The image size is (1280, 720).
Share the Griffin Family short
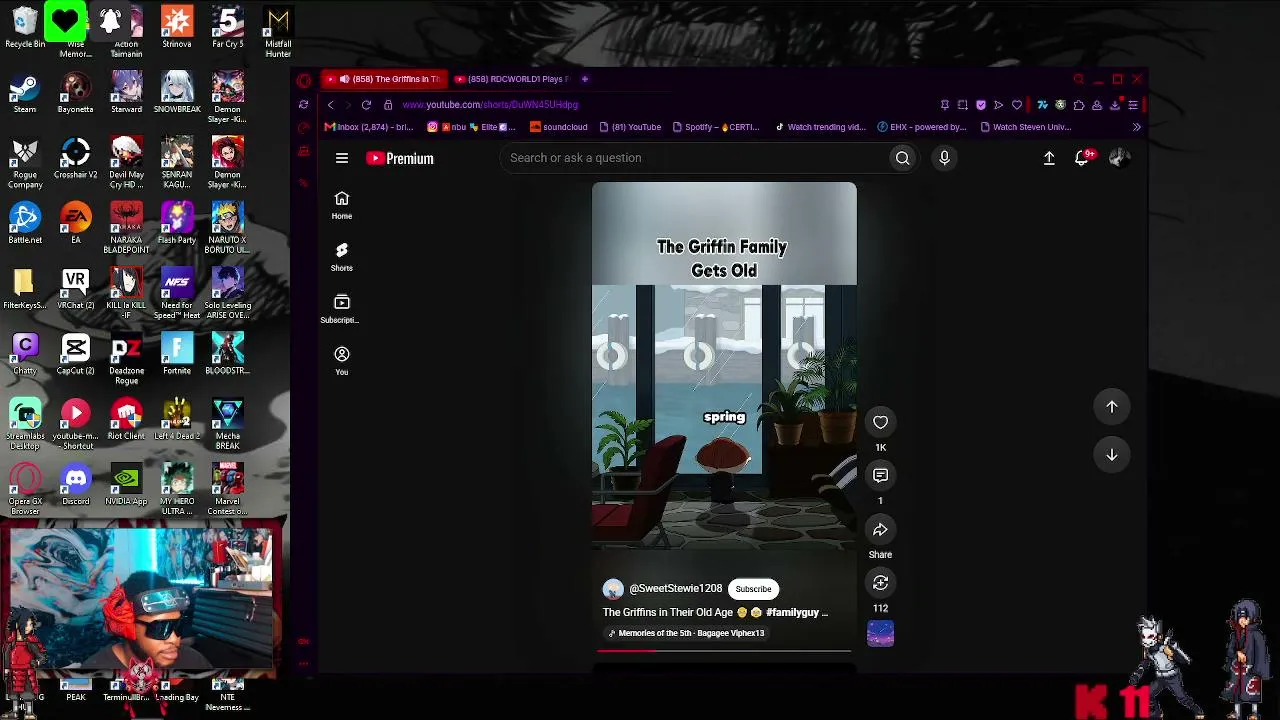point(880,530)
